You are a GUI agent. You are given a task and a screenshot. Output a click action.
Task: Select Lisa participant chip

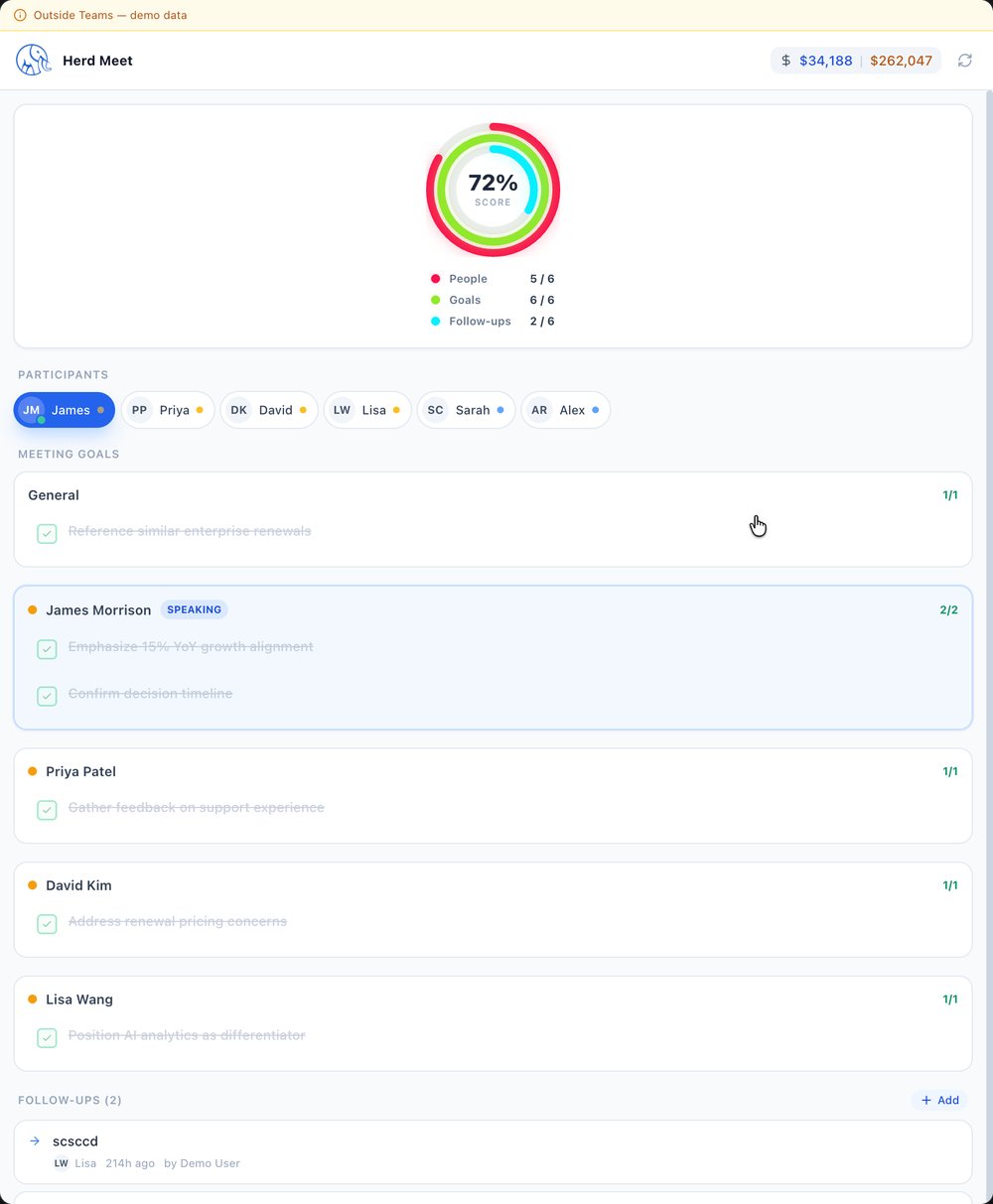(x=367, y=410)
